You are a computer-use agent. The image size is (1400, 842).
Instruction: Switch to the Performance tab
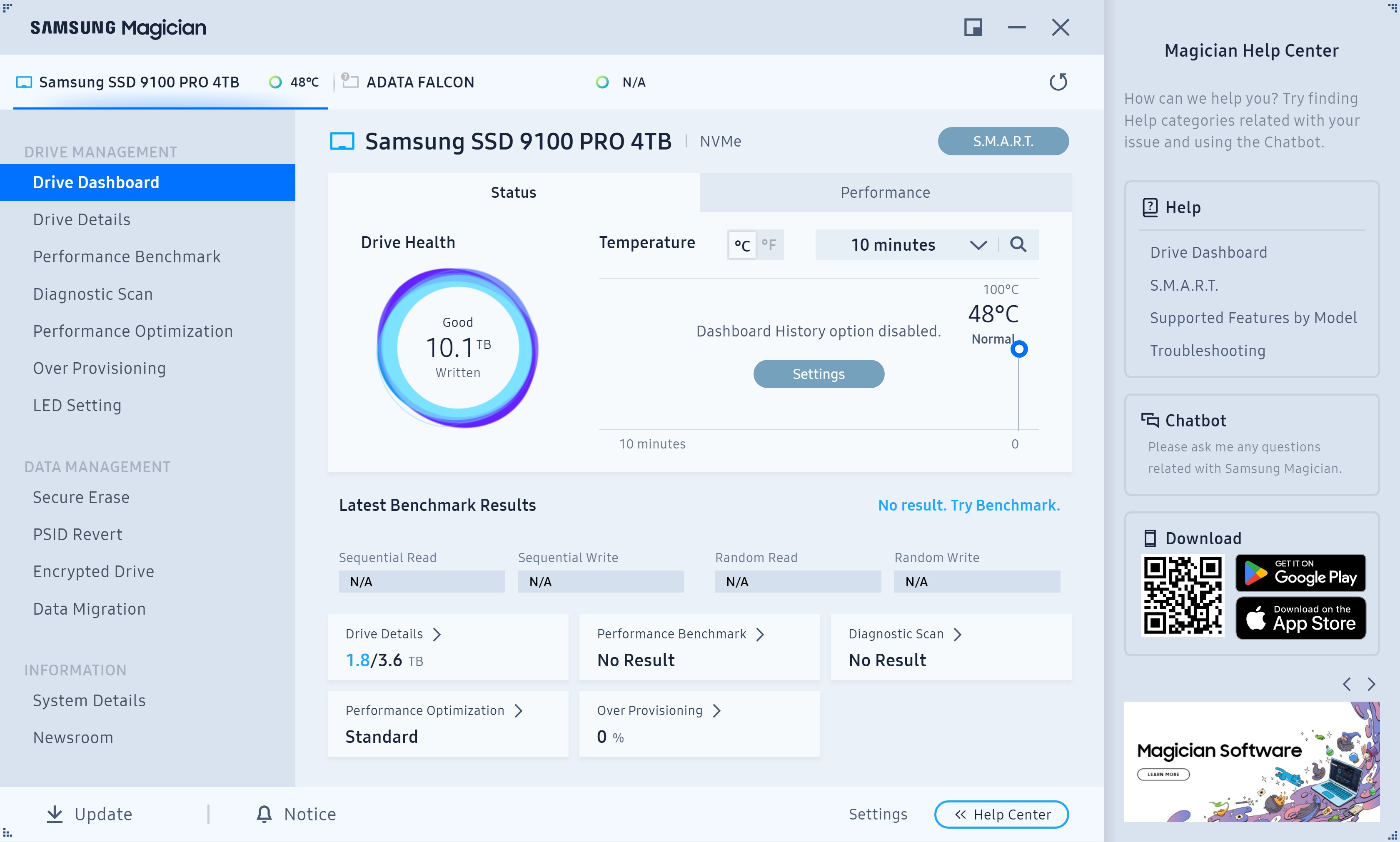885,192
